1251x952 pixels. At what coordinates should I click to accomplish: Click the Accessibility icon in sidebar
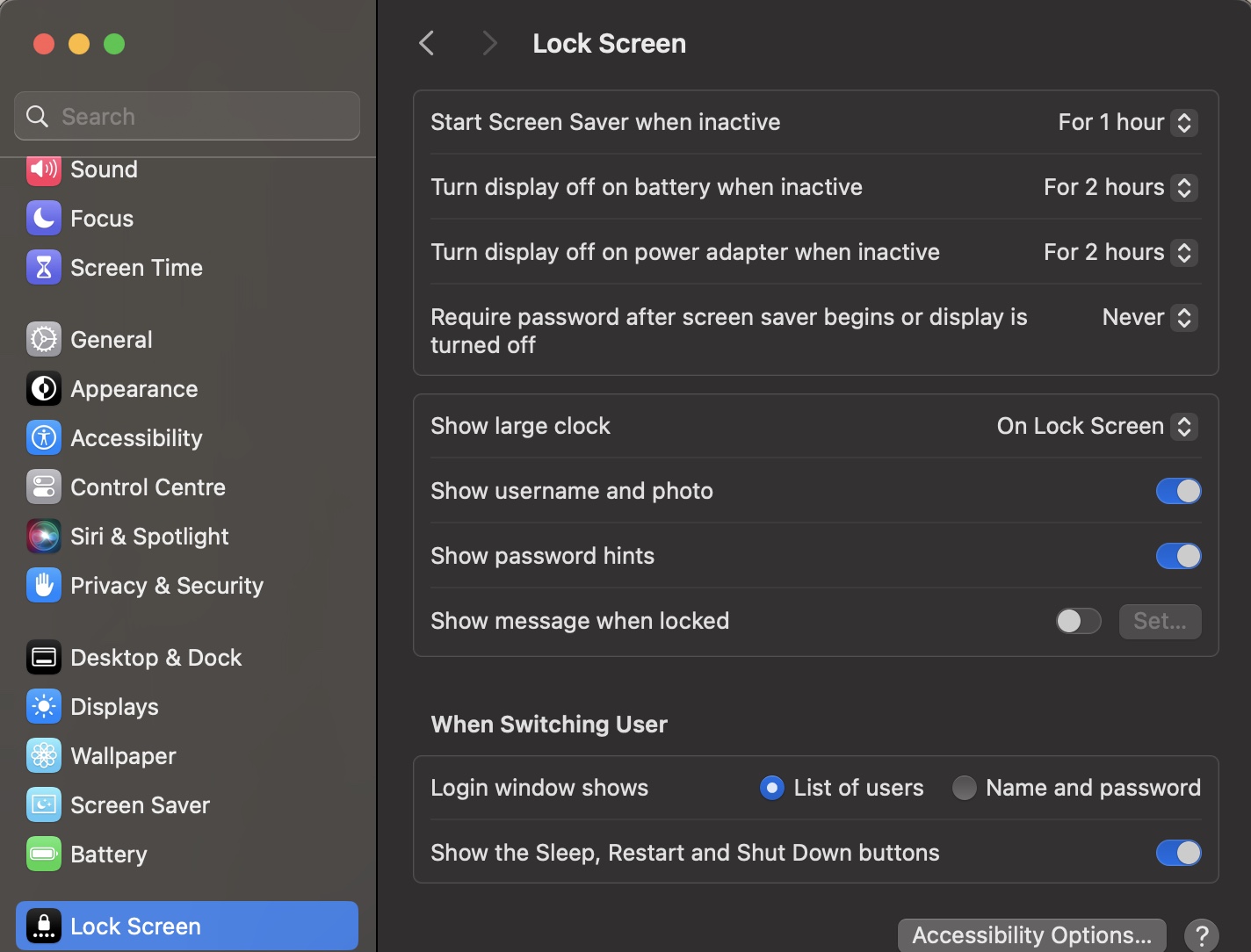[44, 438]
